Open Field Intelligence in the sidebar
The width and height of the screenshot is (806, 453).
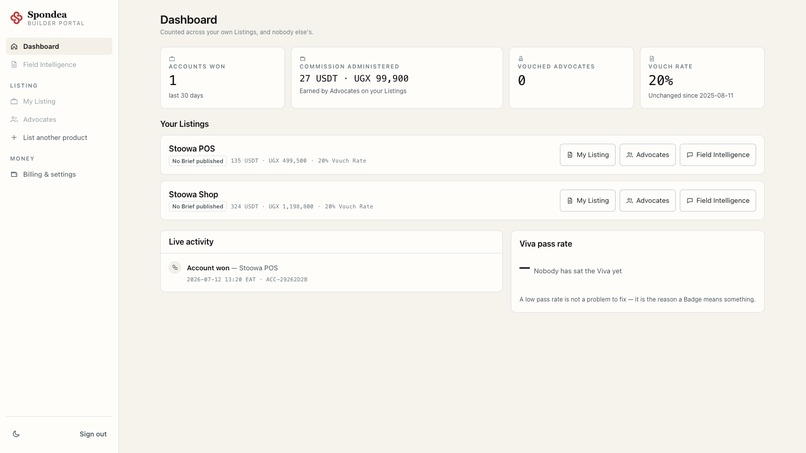[x=59, y=65]
